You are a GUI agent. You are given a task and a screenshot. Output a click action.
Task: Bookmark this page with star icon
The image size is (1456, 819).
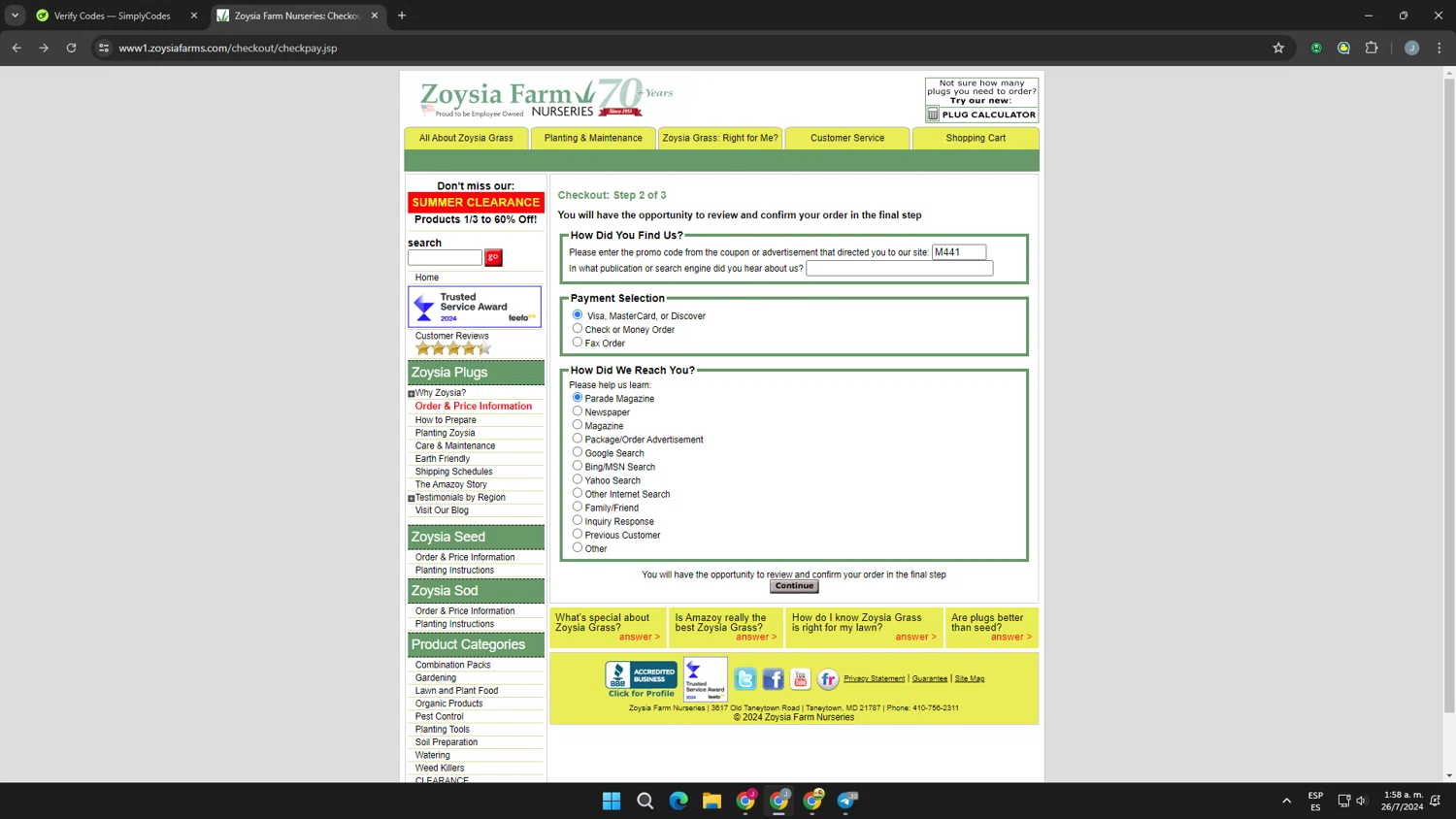click(x=1278, y=48)
